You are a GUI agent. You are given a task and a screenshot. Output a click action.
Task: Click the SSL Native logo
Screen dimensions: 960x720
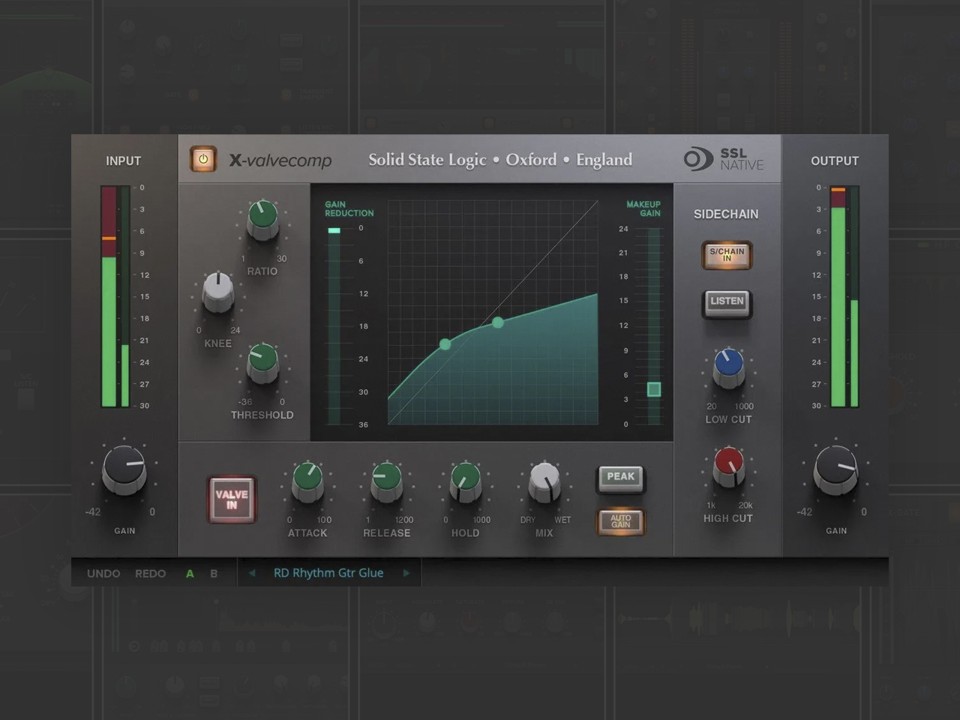click(724, 159)
